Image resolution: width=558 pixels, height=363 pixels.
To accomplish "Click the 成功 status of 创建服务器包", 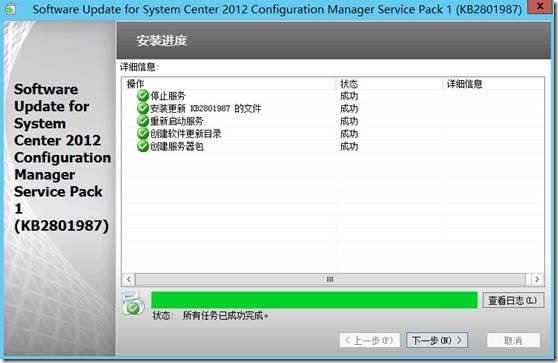I will click(349, 147).
